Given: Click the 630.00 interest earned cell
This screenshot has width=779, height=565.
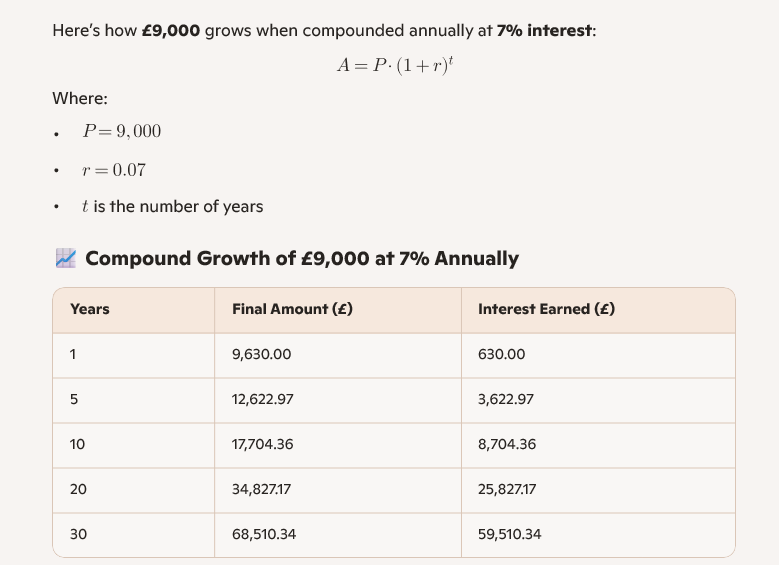Looking at the screenshot, I should pos(502,355).
